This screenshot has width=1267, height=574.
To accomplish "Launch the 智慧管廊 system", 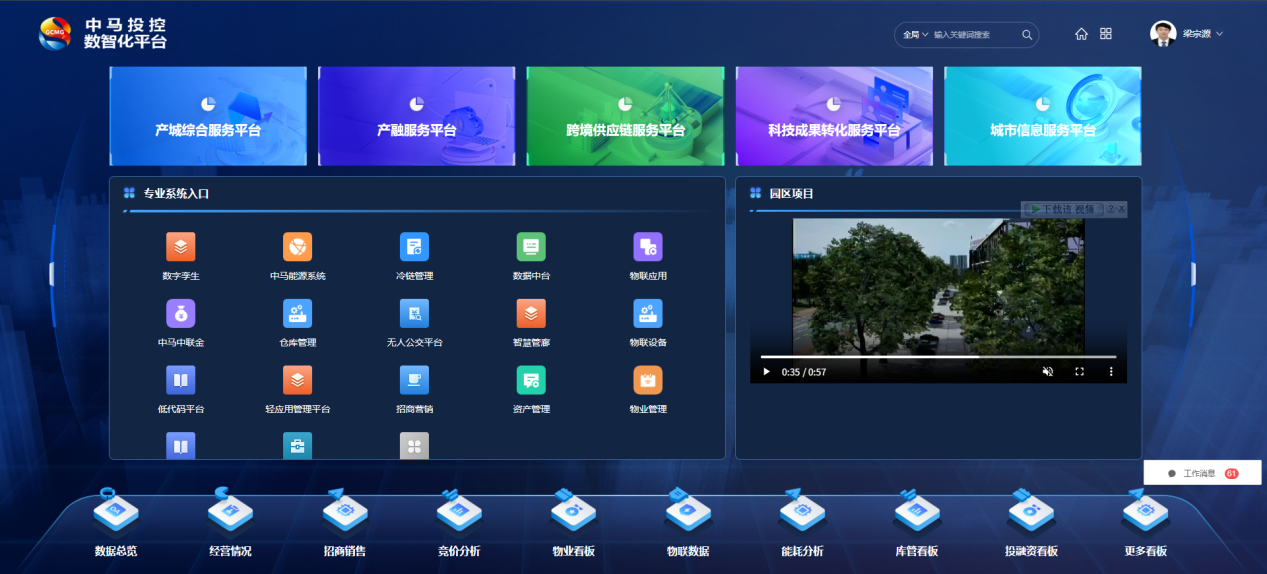I will tap(531, 313).
